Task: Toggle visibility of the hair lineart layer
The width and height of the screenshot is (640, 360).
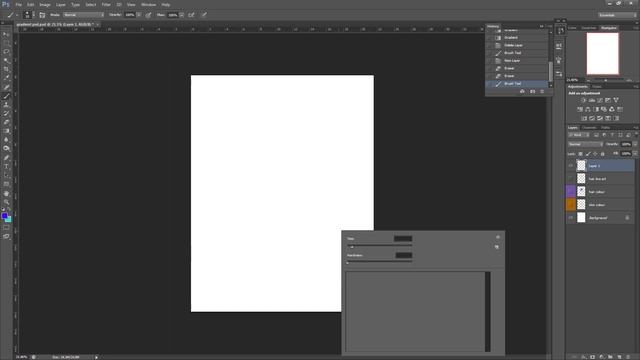Action: coord(571,179)
